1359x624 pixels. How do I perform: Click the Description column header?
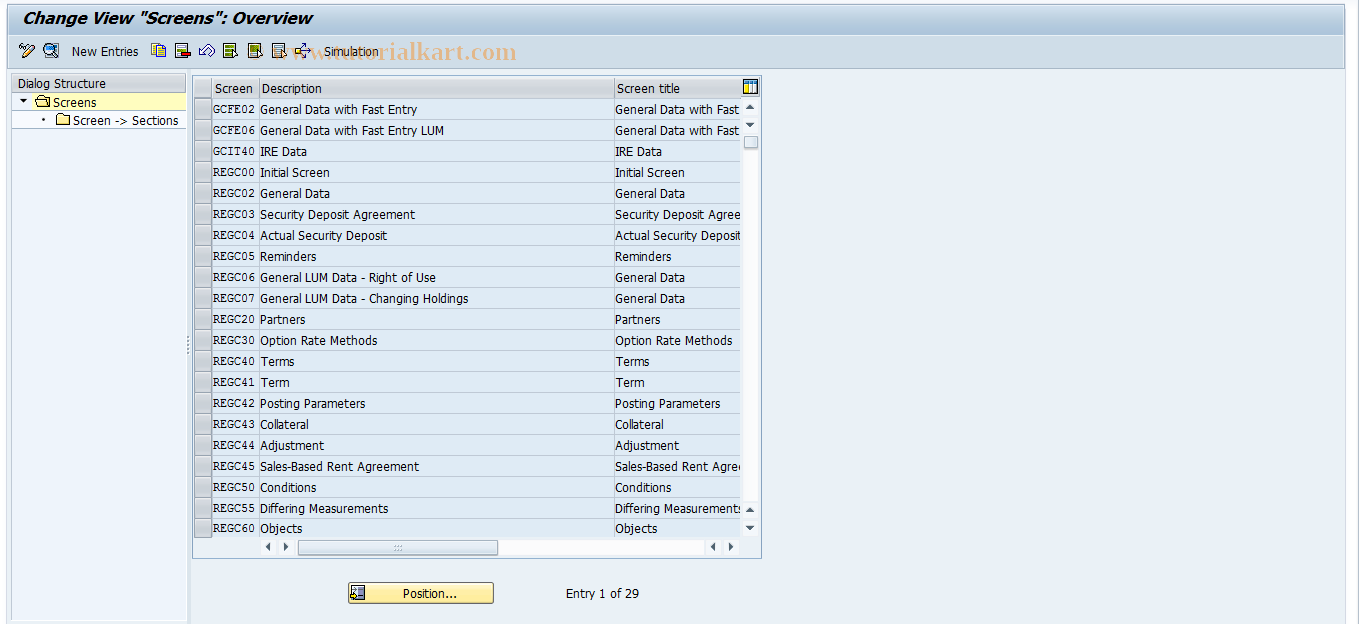point(437,88)
